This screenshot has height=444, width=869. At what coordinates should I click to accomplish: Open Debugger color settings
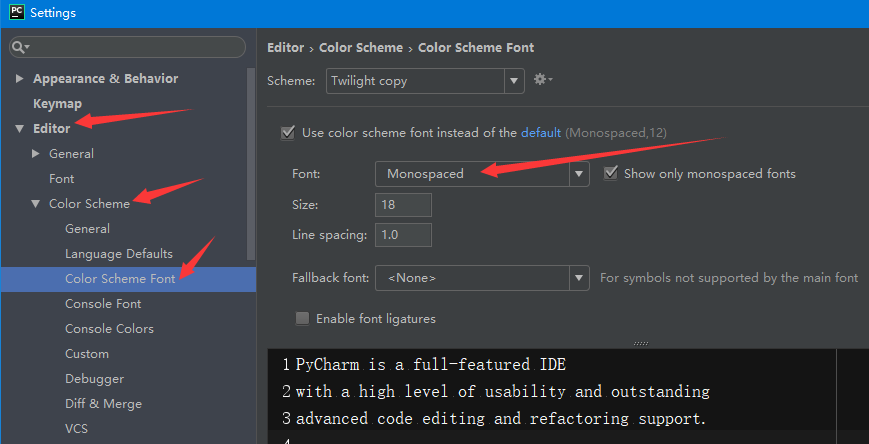click(94, 379)
